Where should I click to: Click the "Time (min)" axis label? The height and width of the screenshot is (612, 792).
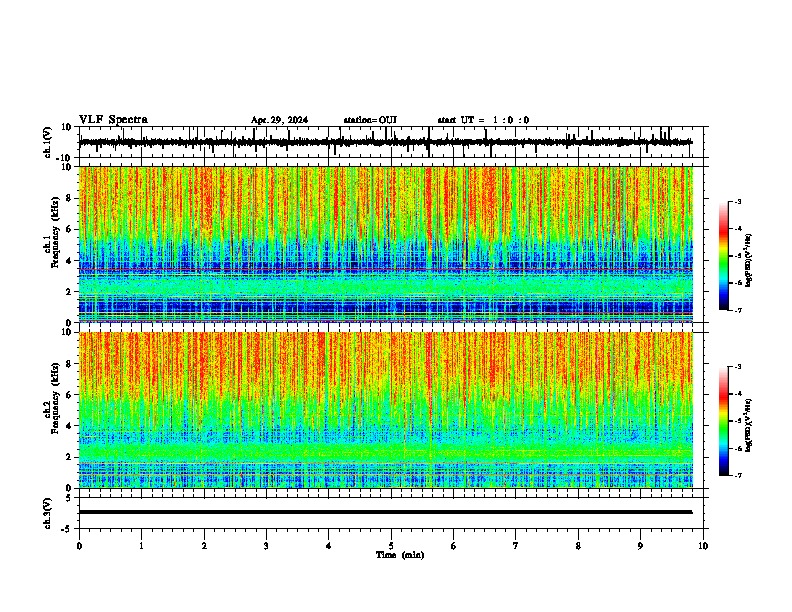[x=400, y=555]
